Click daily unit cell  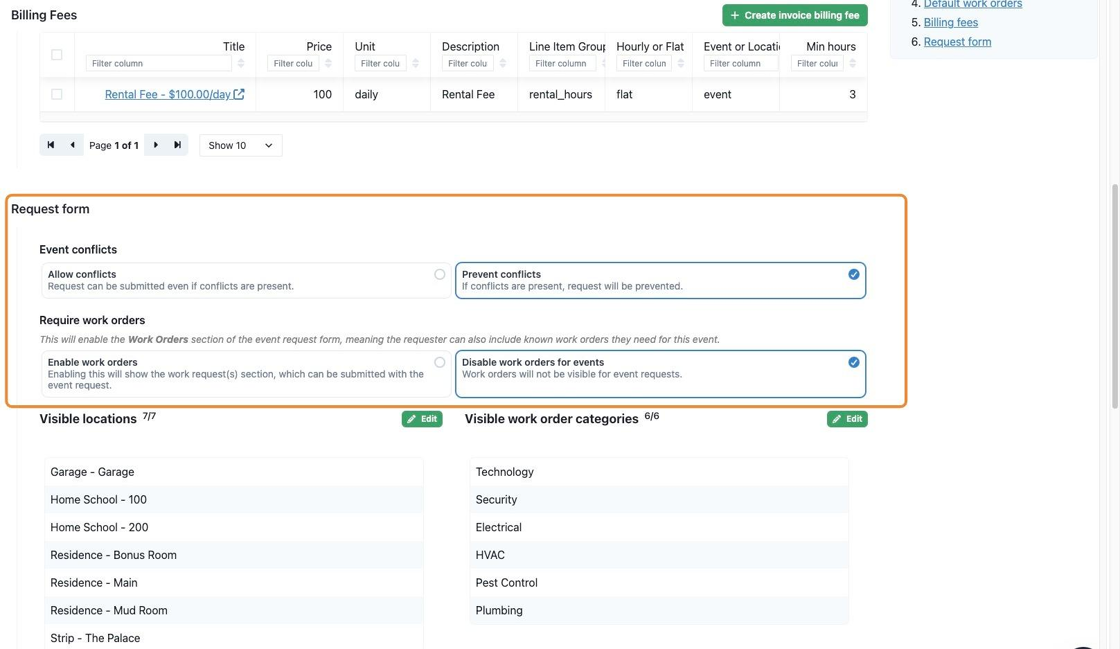click(386, 94)
